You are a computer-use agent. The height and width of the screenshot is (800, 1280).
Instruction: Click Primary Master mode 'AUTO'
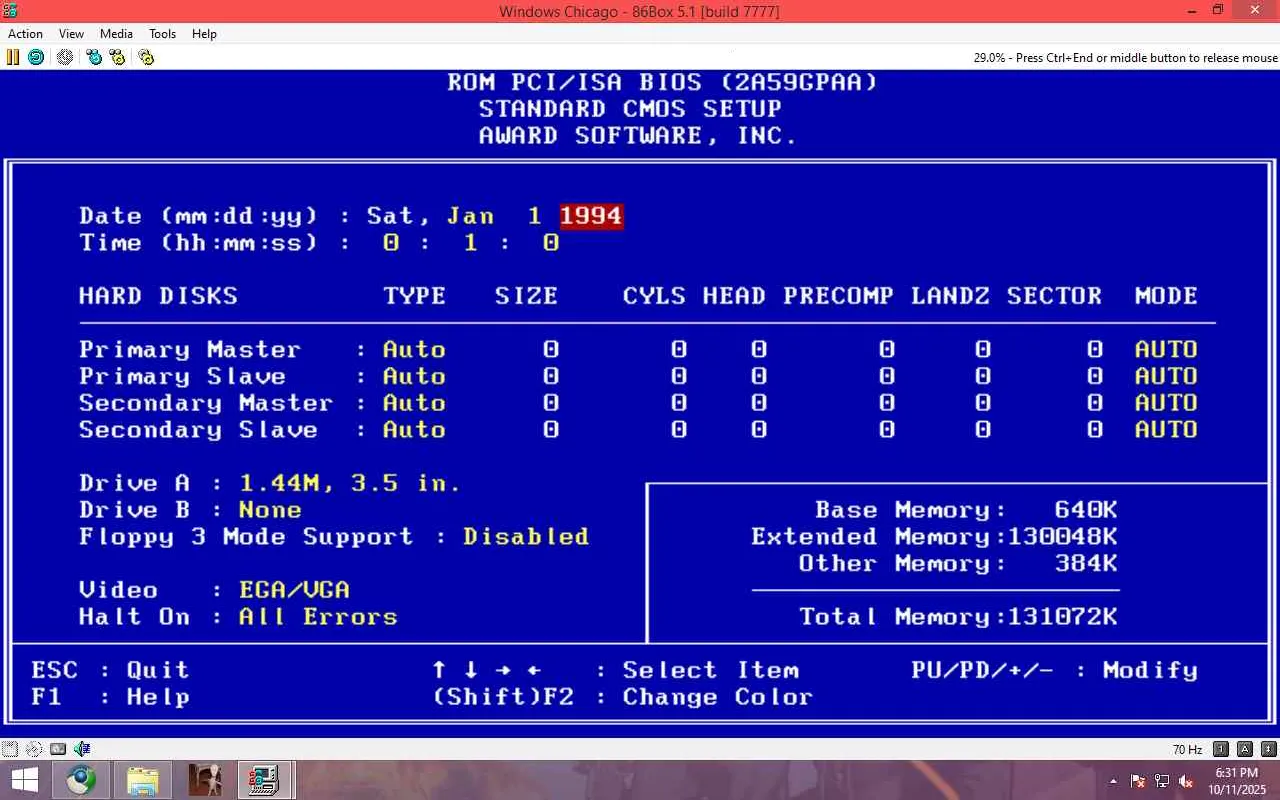point(1166,350)
